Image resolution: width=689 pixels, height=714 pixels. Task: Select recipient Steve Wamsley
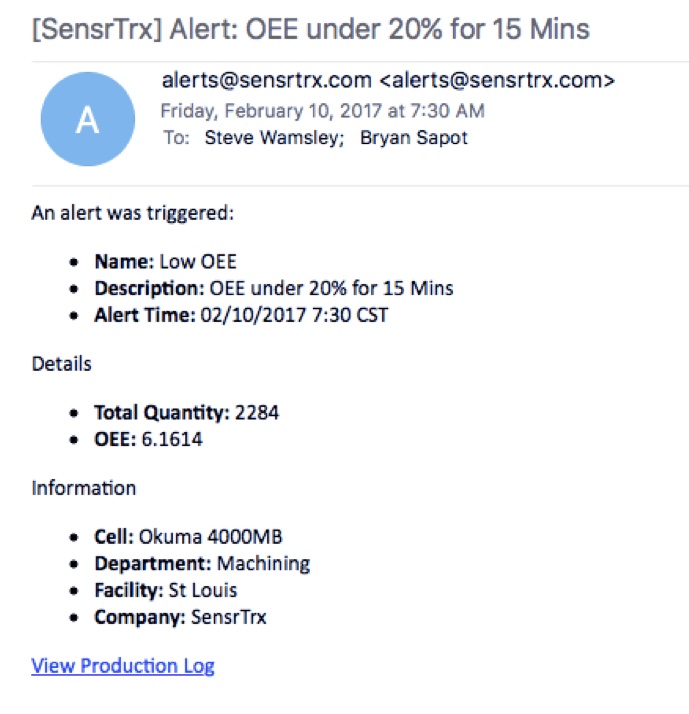tap(269, 138)
